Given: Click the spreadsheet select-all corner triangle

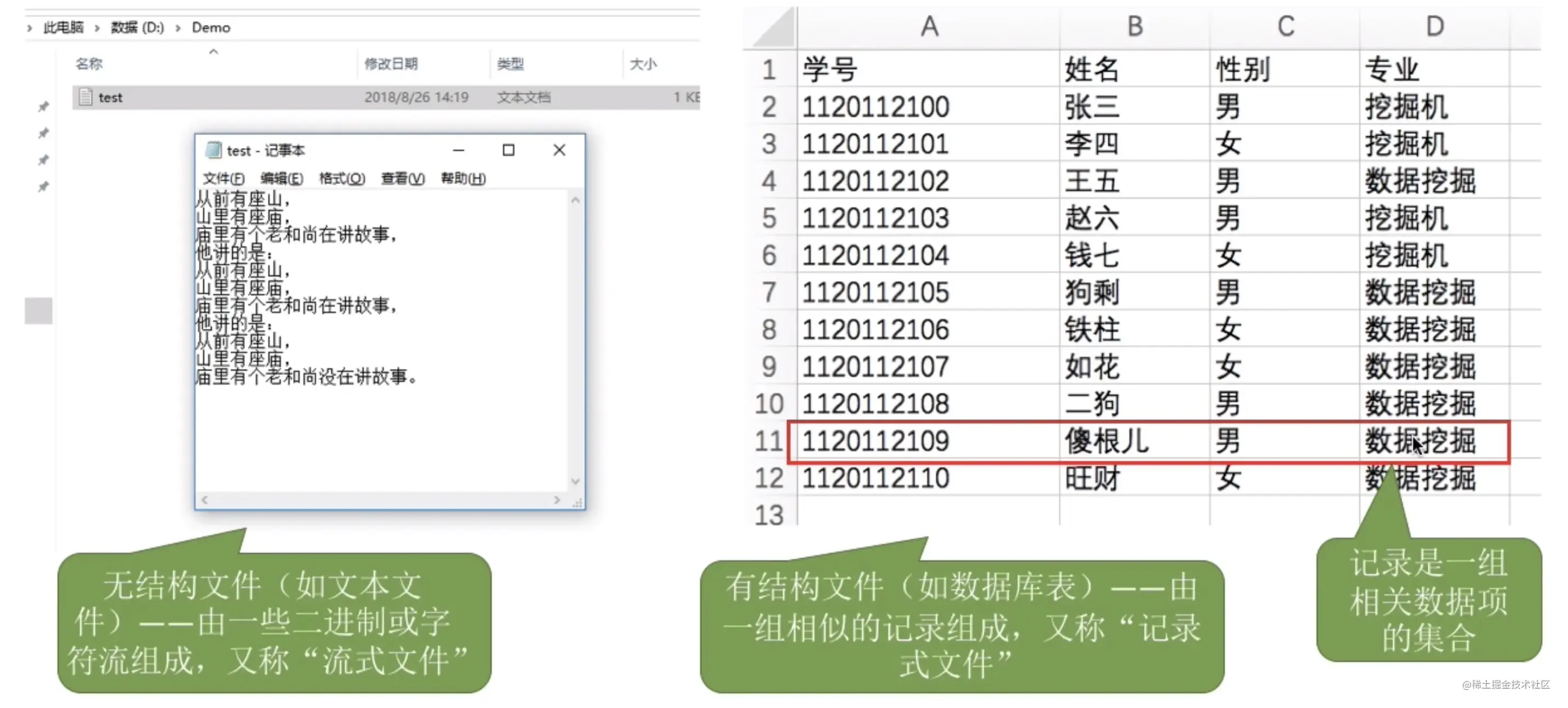Looking at the screenshot, I should click(774, 28).
